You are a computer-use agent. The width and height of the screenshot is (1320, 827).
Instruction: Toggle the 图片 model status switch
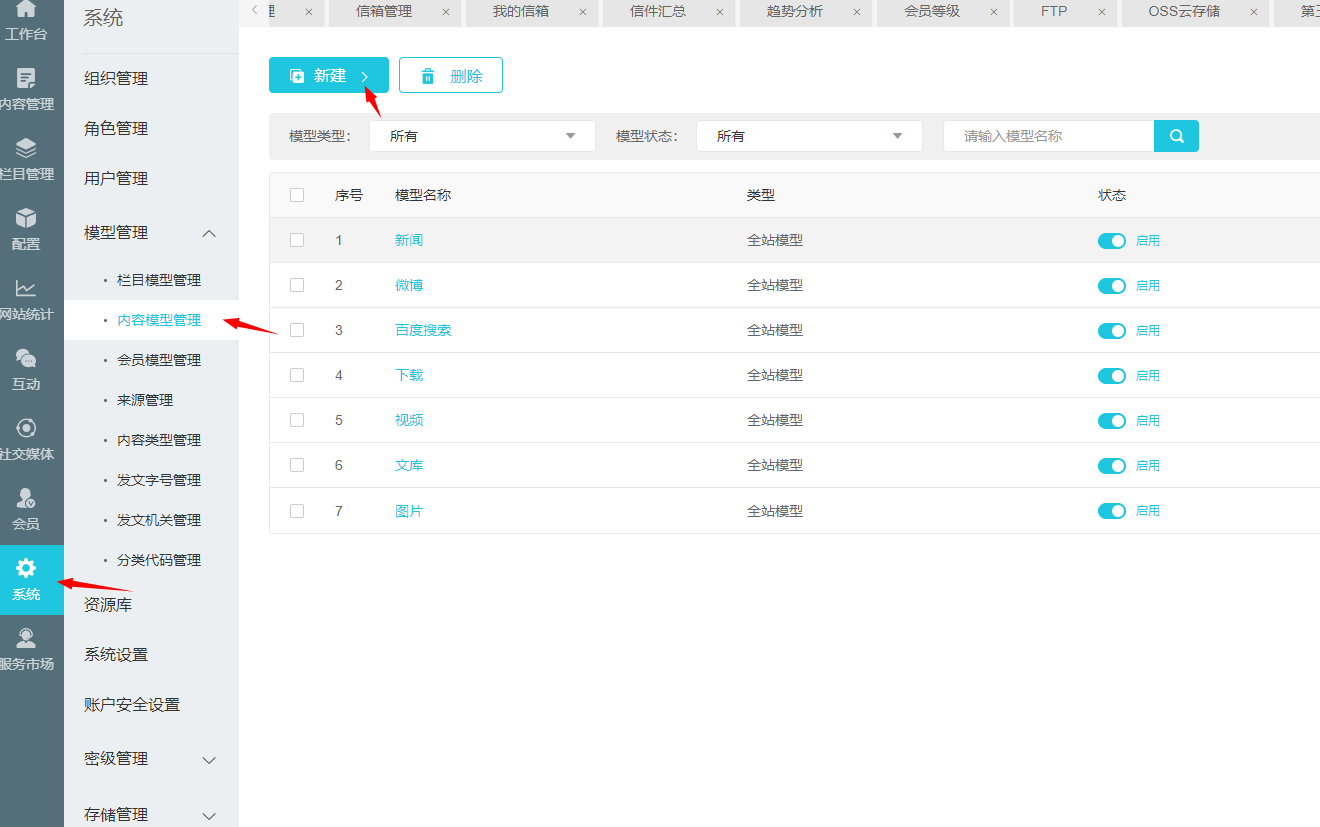point(1111,511)
